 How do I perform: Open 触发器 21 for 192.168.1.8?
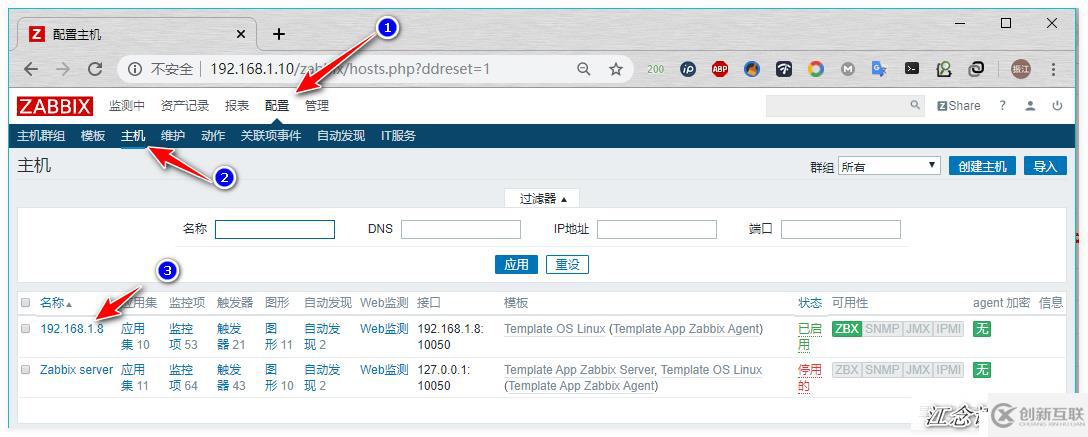(231, 336)
